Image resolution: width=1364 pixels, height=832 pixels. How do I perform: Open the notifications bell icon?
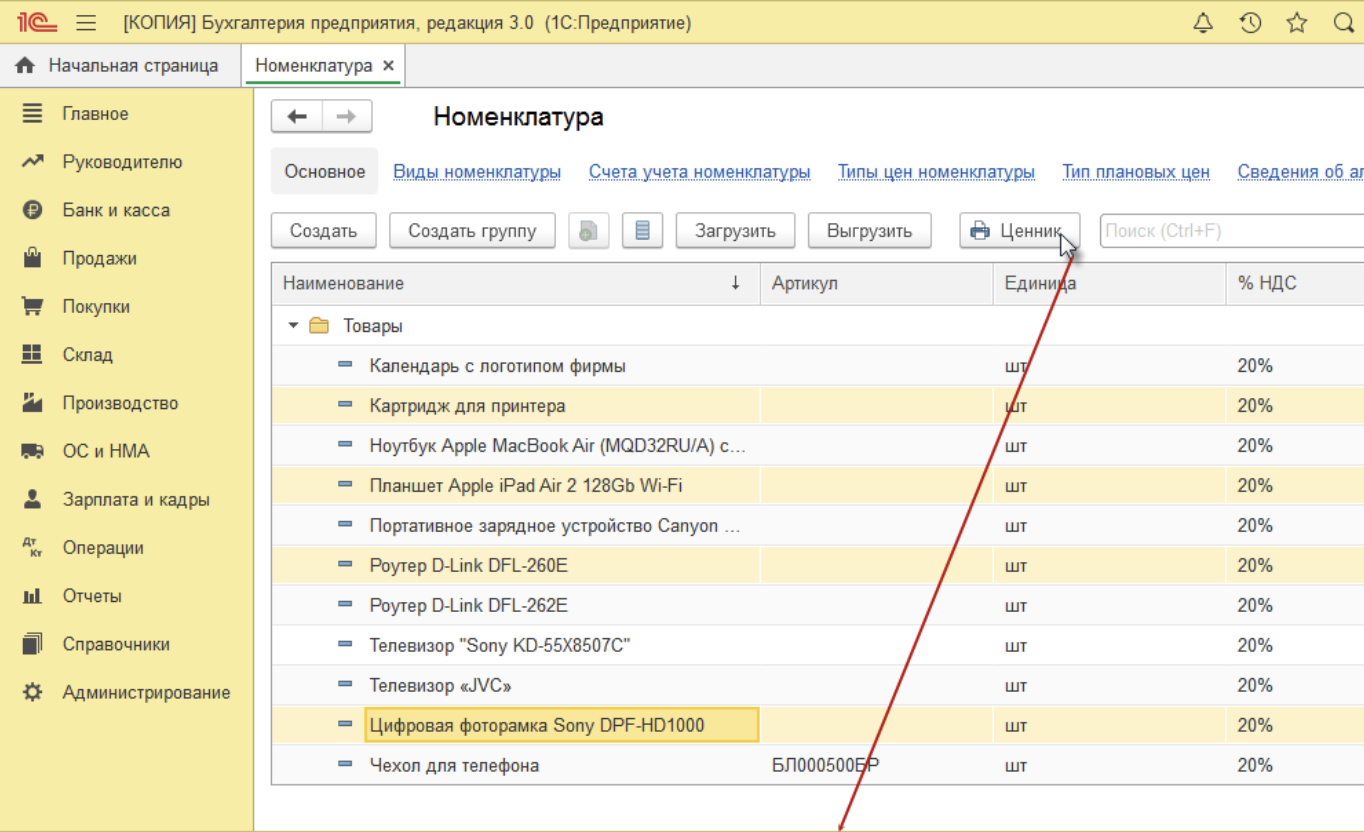click(x=1203, y=23)
